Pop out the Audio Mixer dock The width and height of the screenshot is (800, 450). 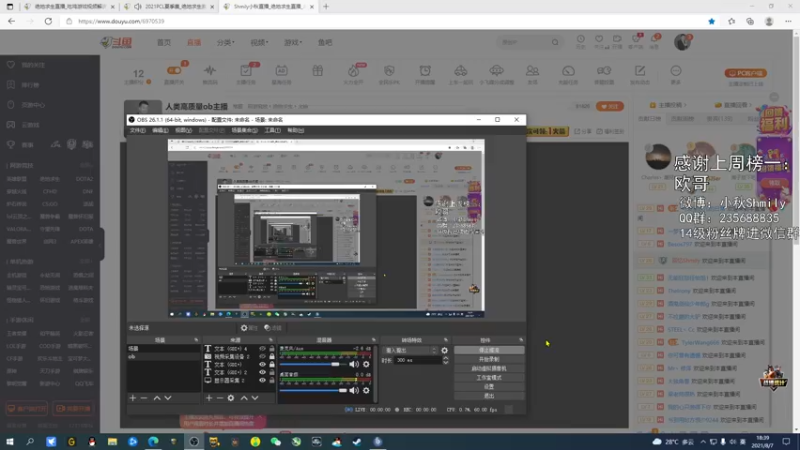(373, 340)
